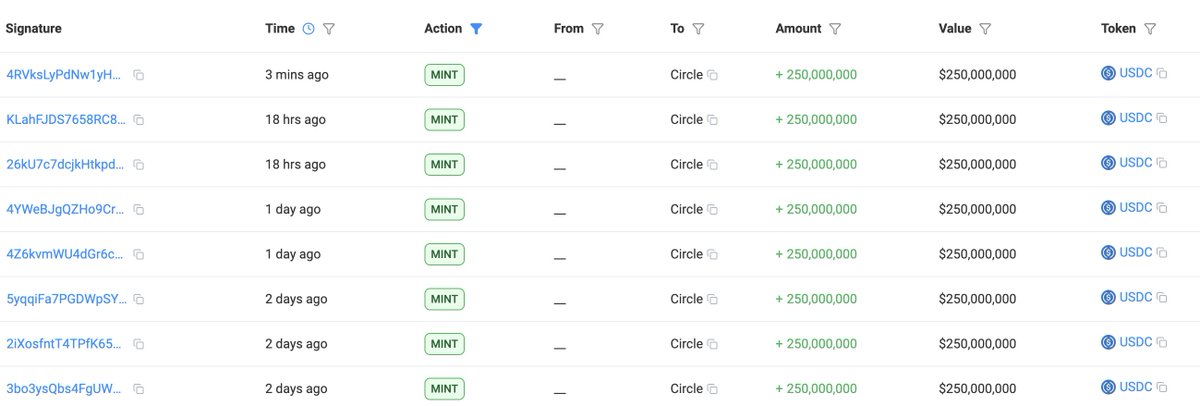Screen dimensions: 1200x406
Task: Copy signature 5yqqiFa7PGDWpSY icon
Action: tap(139, 299)
